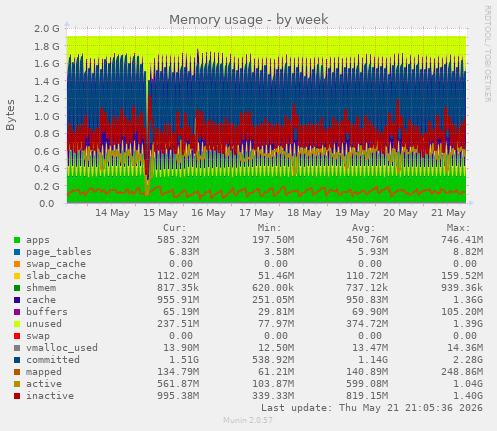Screen dimensions: 497x431
Task: Click the slab_cache min value 51.46M
Action: pos(276,276)
